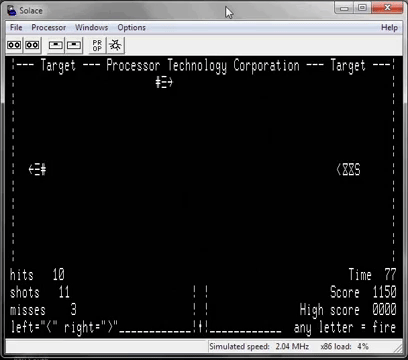Open the Help menu
408x360 pixels.
pos(389,27)
